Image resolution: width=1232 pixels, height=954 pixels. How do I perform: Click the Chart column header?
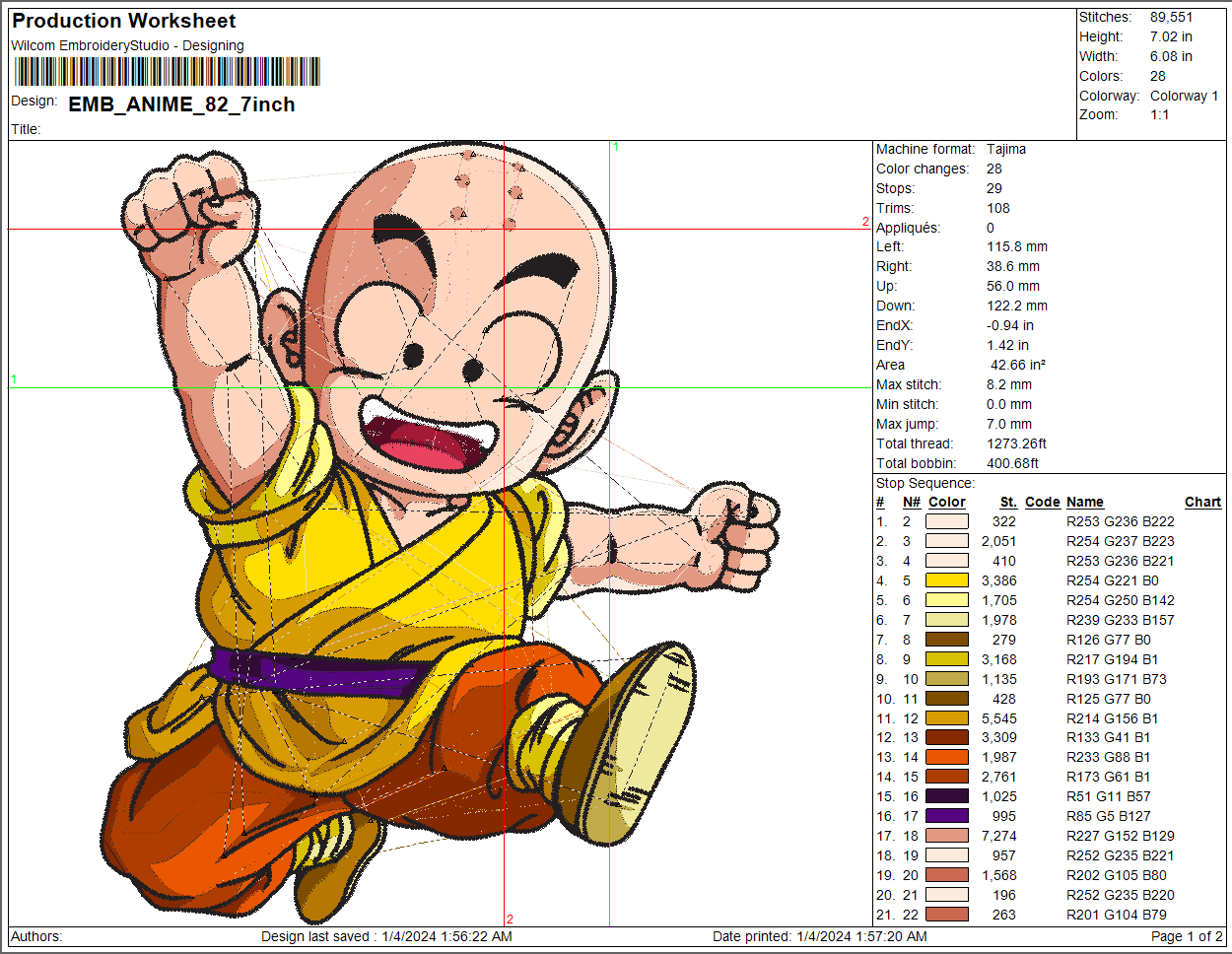(x=1202, y=502)
